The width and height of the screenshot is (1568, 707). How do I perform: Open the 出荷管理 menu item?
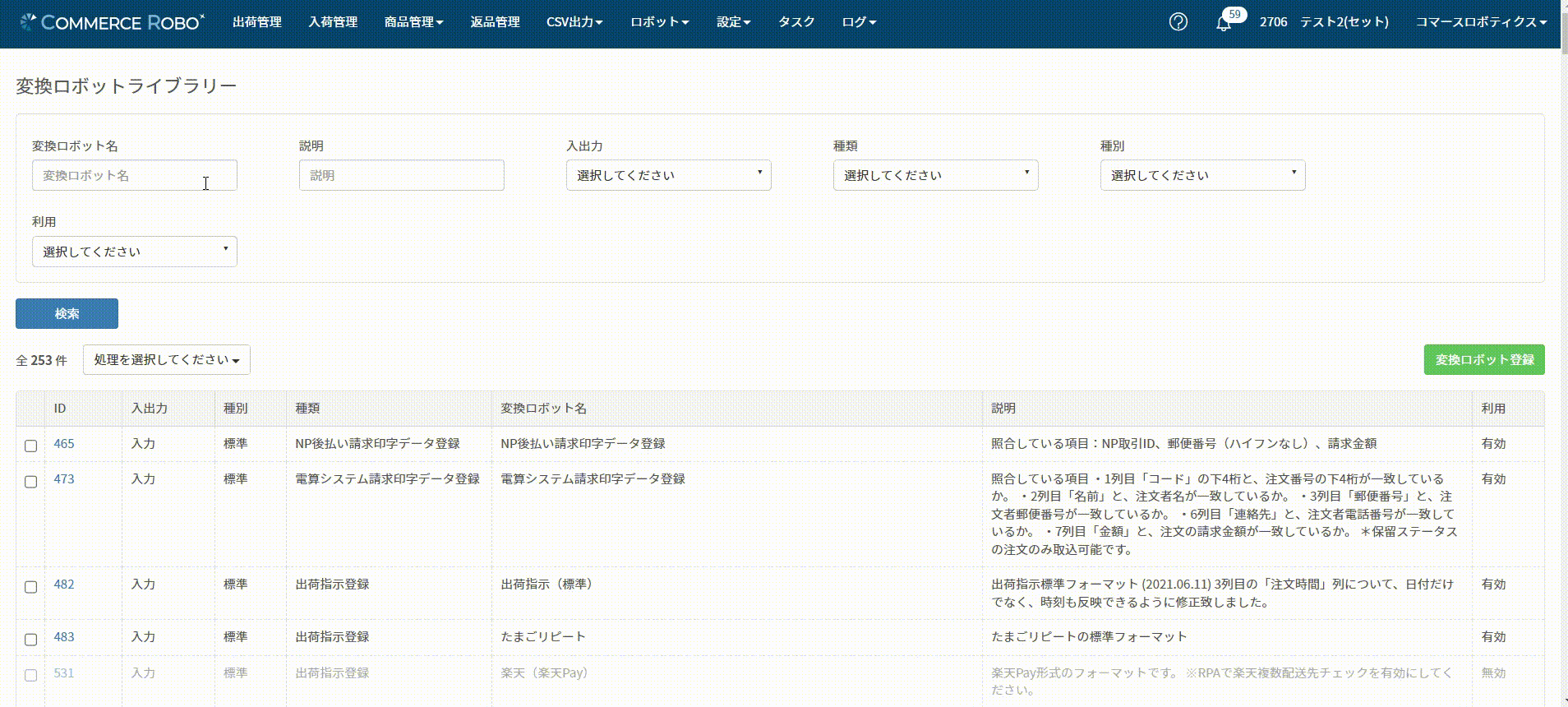tap(257, 22)
